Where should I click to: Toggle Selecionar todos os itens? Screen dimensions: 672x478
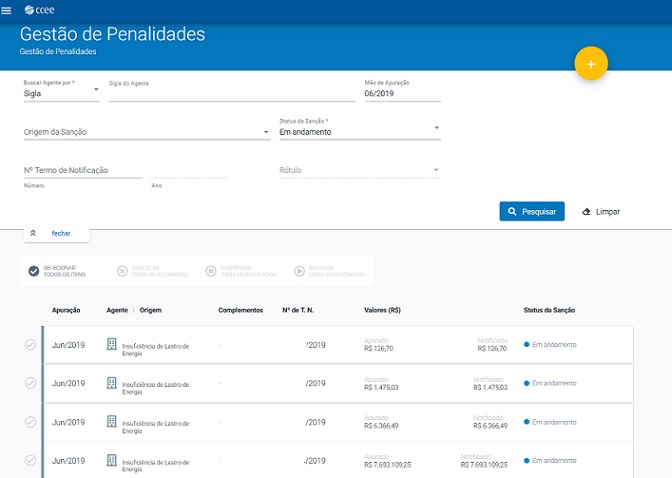pyautogui.click(x=33, y=270)
